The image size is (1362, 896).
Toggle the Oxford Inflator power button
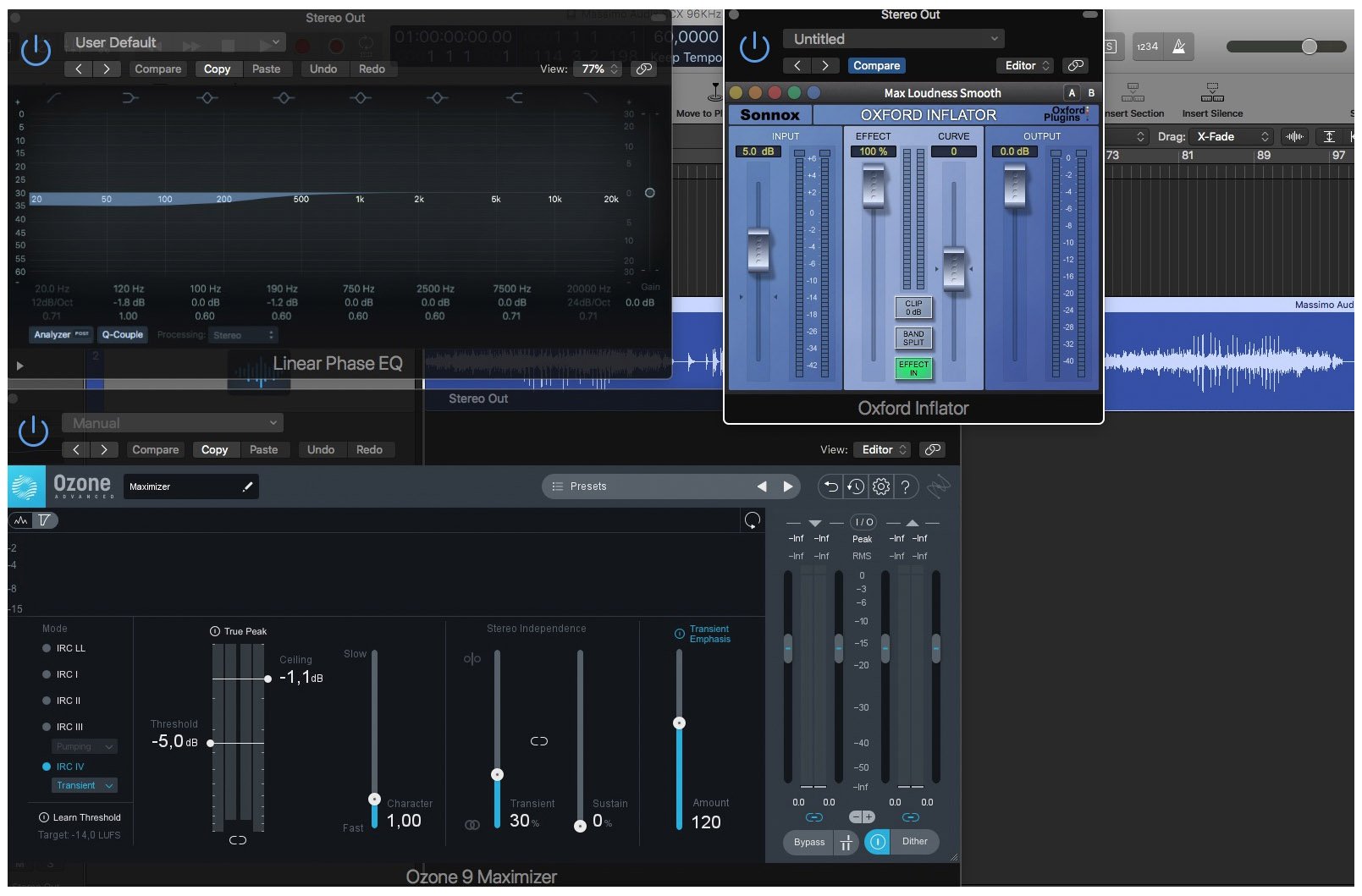[x=753, y=47]
